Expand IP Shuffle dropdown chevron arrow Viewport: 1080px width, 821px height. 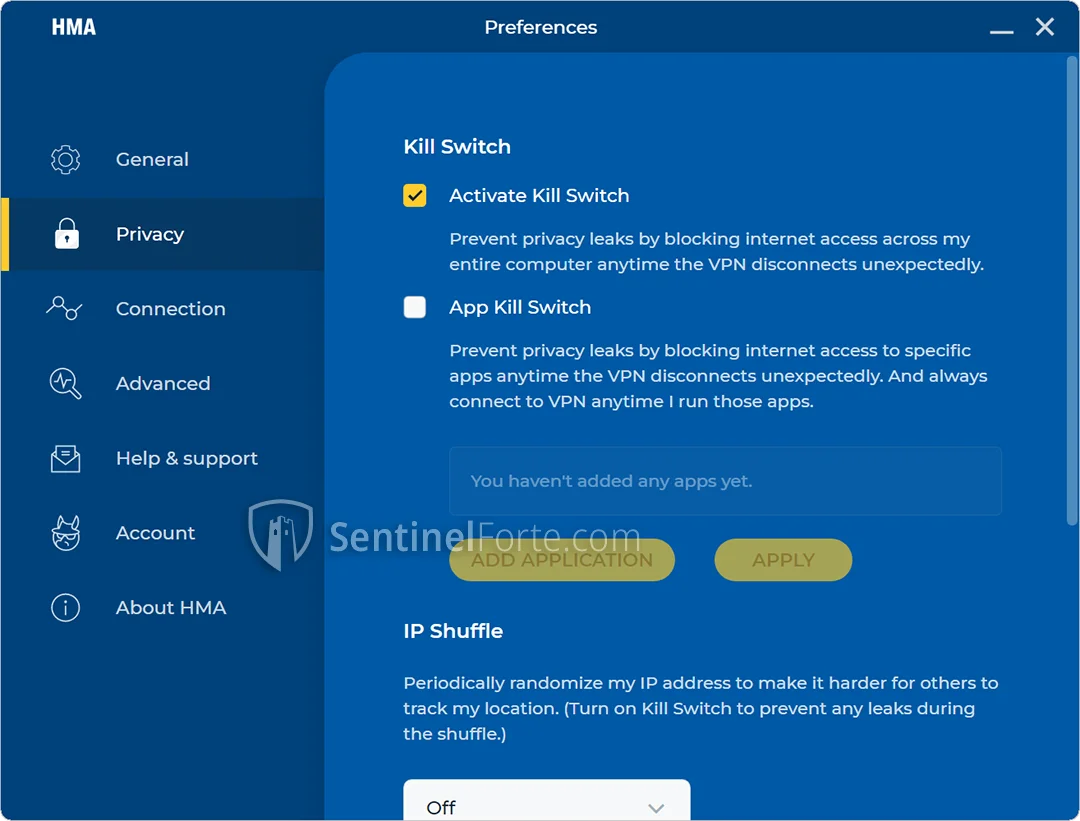656,807
